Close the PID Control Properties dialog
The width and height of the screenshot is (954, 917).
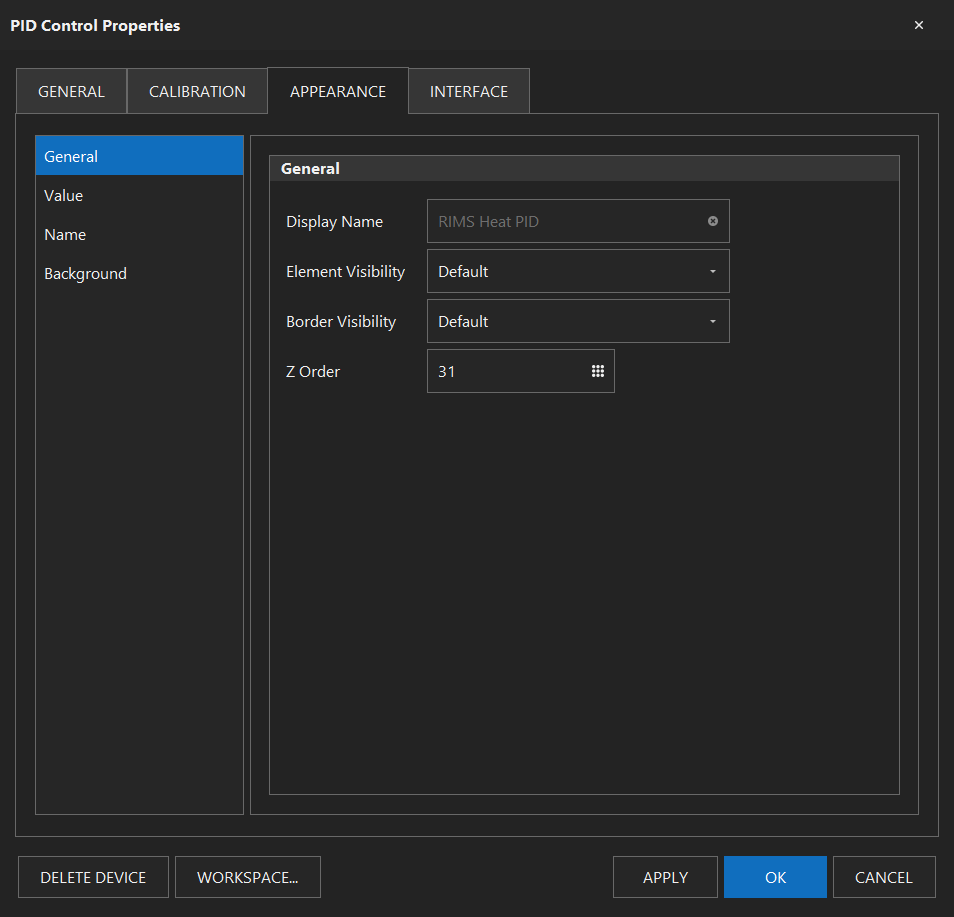[x=919, y=25]
